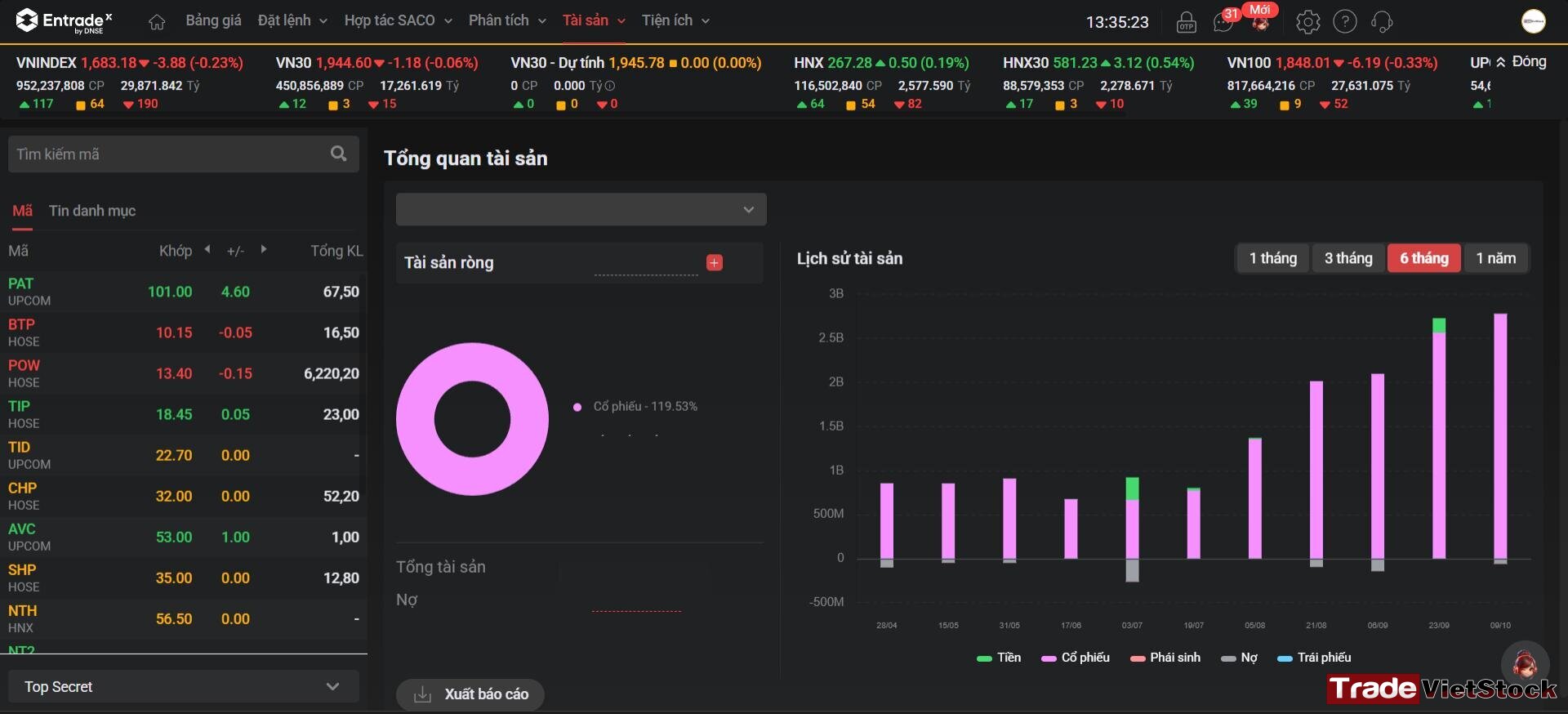Click the help question mark icon

click(x=1344, y=22)
